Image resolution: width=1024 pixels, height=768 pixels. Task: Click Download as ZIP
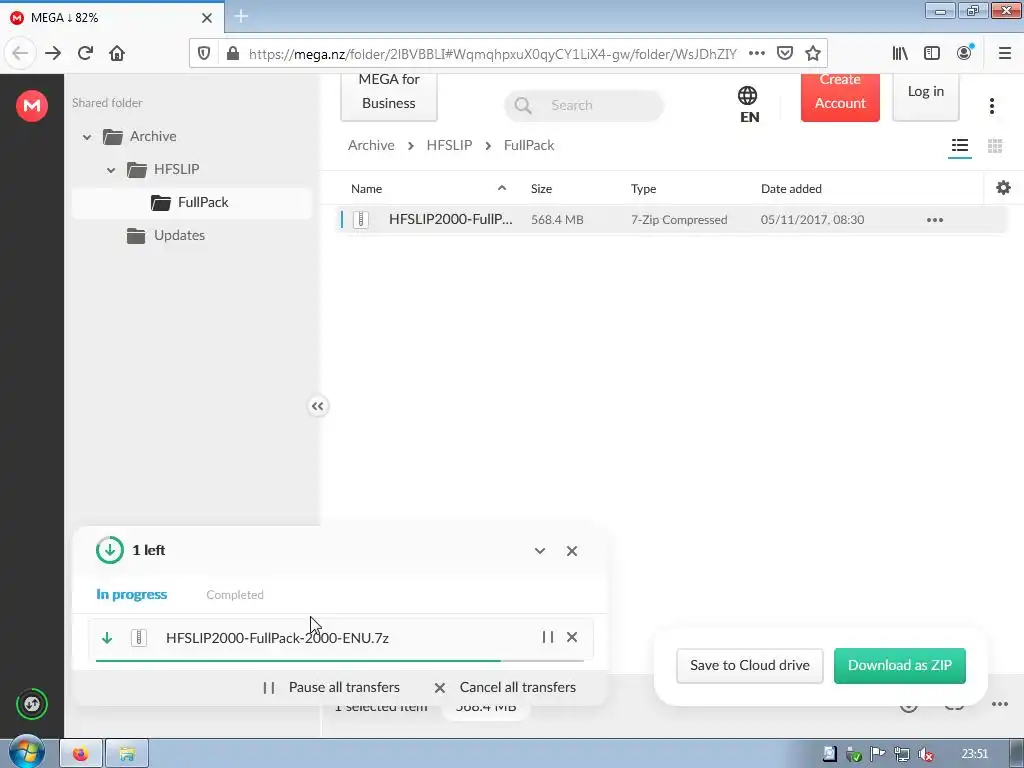tap(899, 665)
